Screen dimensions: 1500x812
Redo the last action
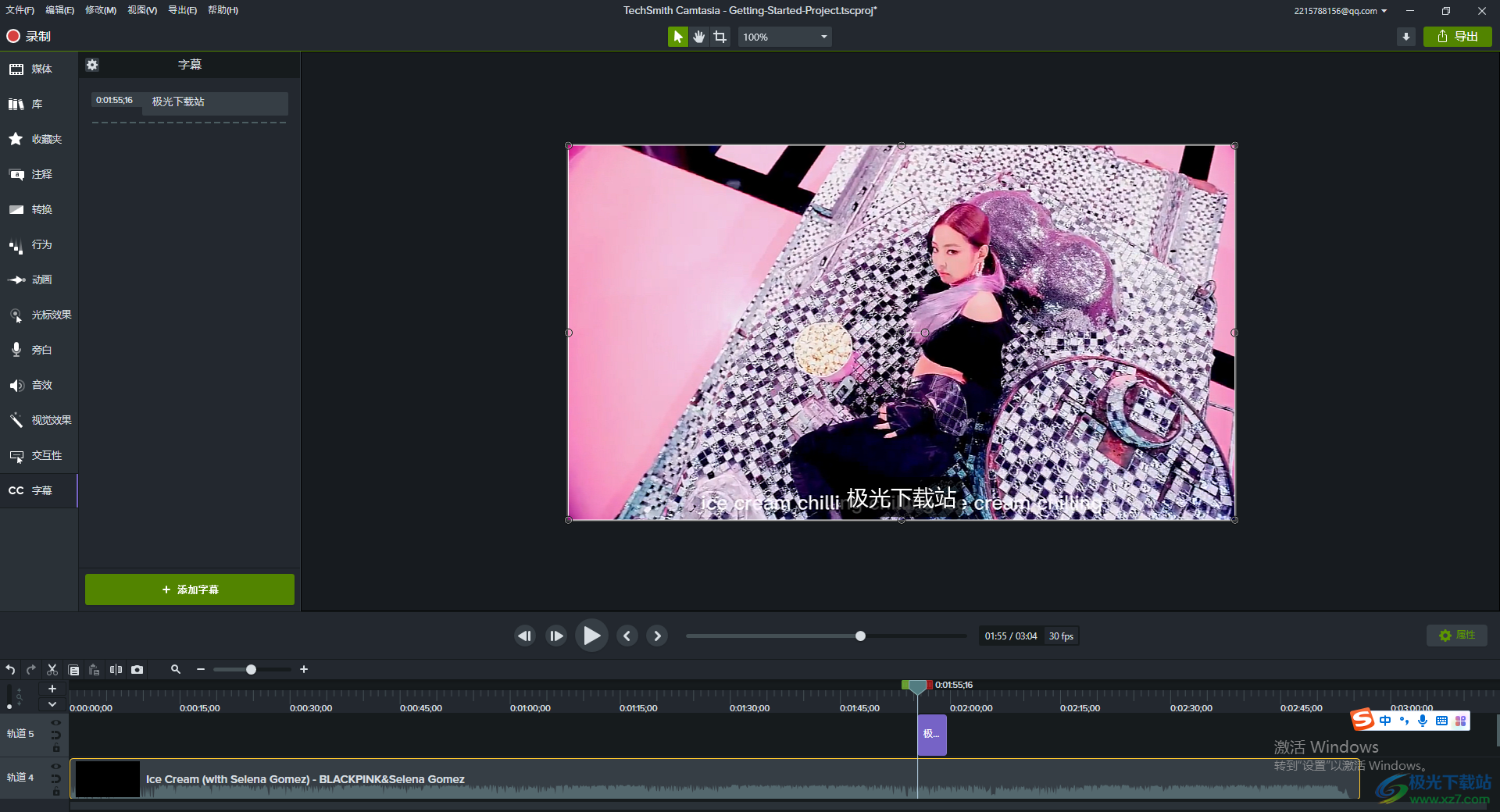tap(31, 670)
